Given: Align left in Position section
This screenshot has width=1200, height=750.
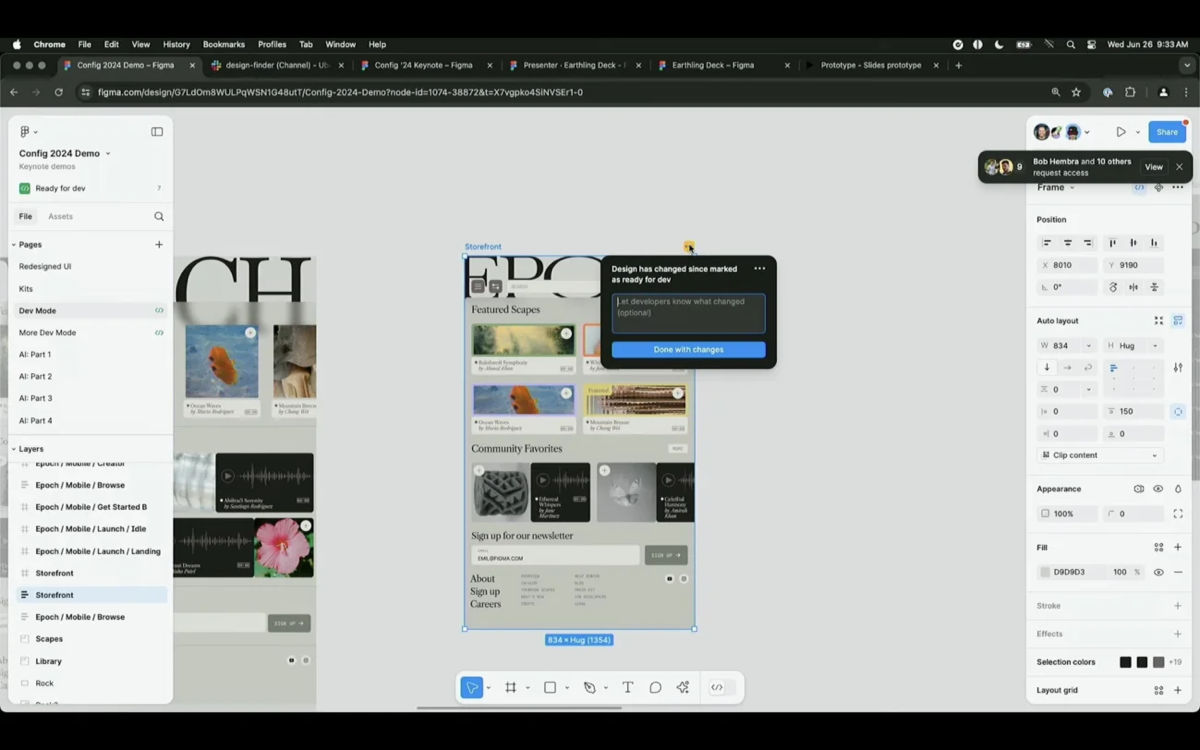Looking at the screenshot, I should tap(1047, 243).
